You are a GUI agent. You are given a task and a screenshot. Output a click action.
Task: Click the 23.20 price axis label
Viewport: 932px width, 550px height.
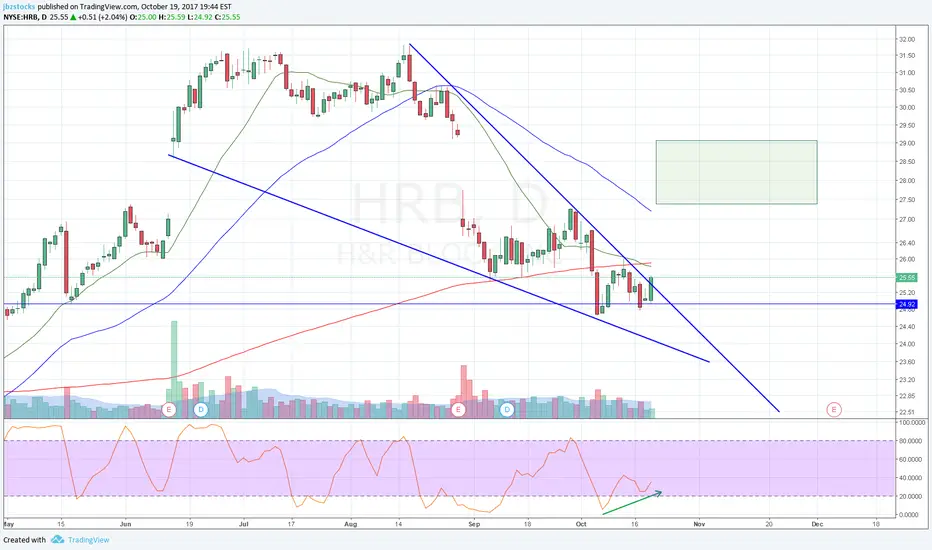pos(906,379)
